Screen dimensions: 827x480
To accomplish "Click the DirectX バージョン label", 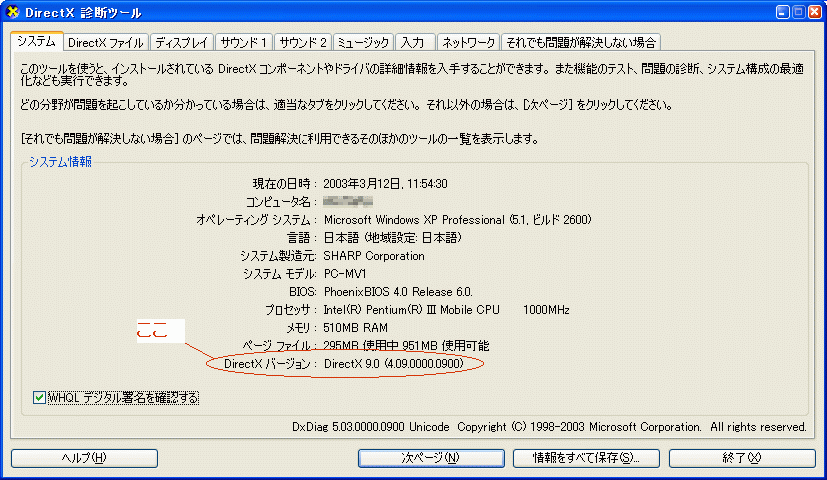I will [x=270, y=363].
